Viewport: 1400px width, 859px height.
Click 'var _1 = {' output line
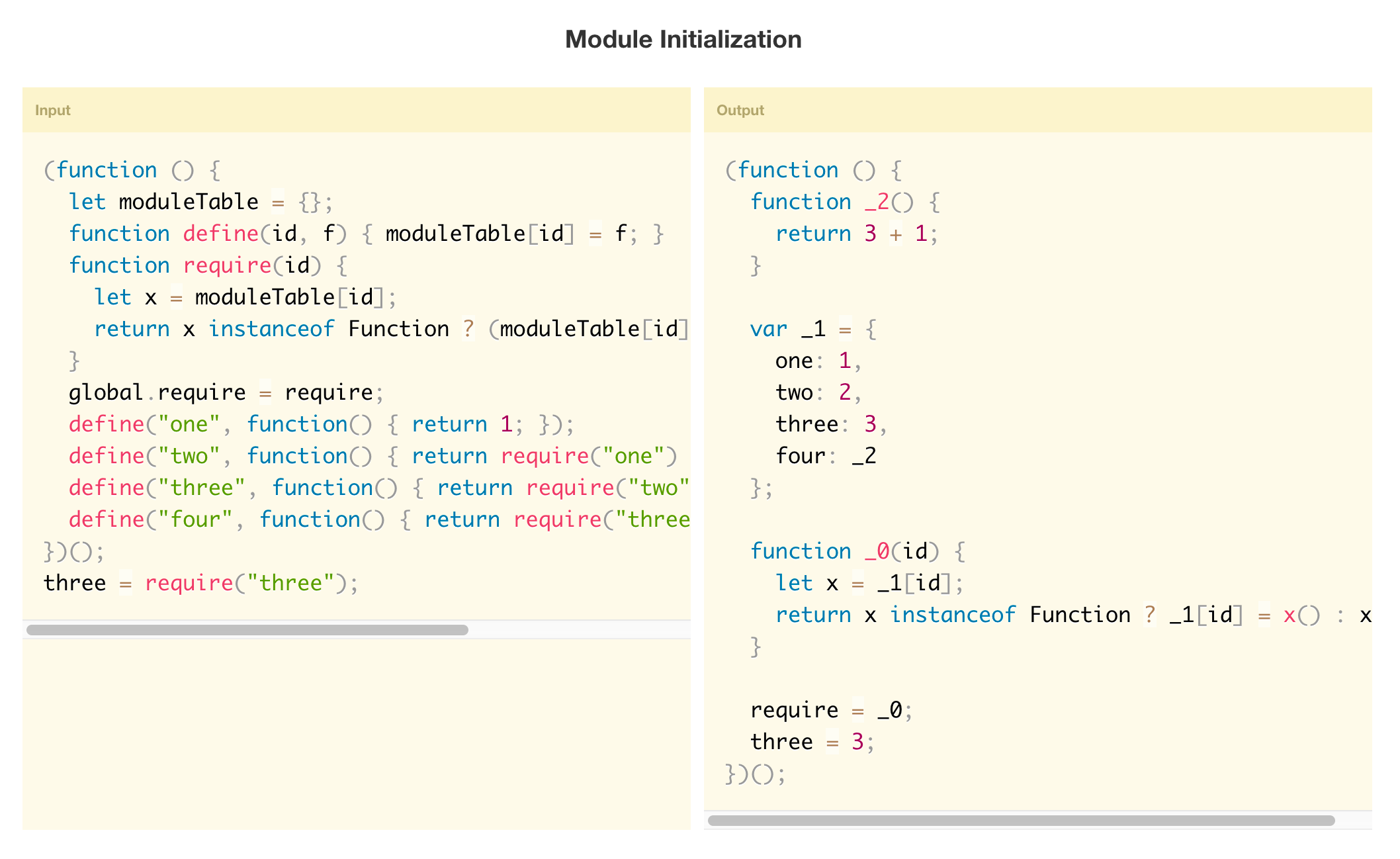pyautogui.click(x=813, y=329)
